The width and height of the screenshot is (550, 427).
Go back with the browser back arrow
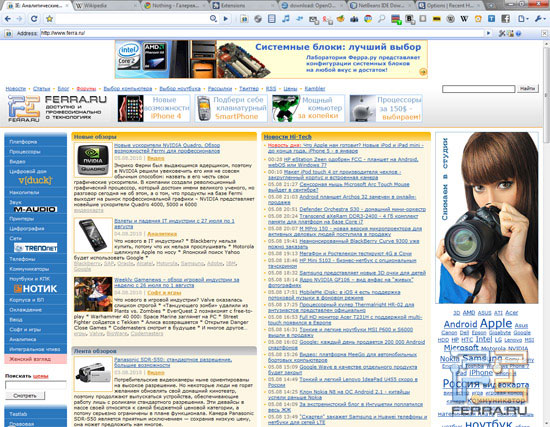tap(8, 19)
